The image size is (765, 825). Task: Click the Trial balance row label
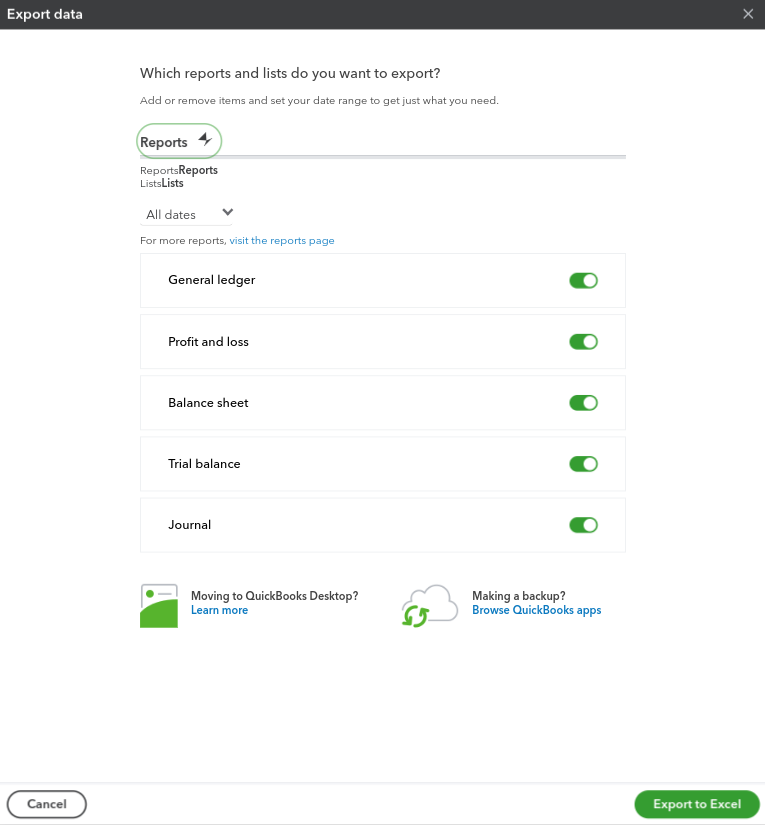click(x=204, y=464)
